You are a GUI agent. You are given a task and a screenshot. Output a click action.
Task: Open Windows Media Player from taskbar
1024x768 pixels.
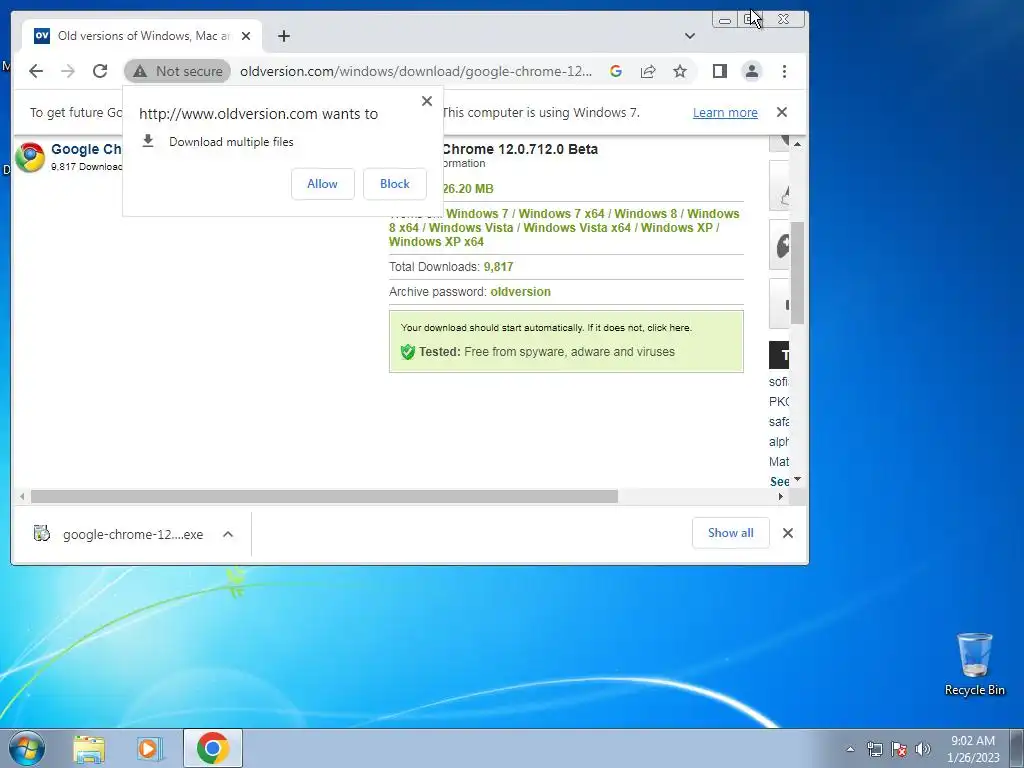click(149, 748)
